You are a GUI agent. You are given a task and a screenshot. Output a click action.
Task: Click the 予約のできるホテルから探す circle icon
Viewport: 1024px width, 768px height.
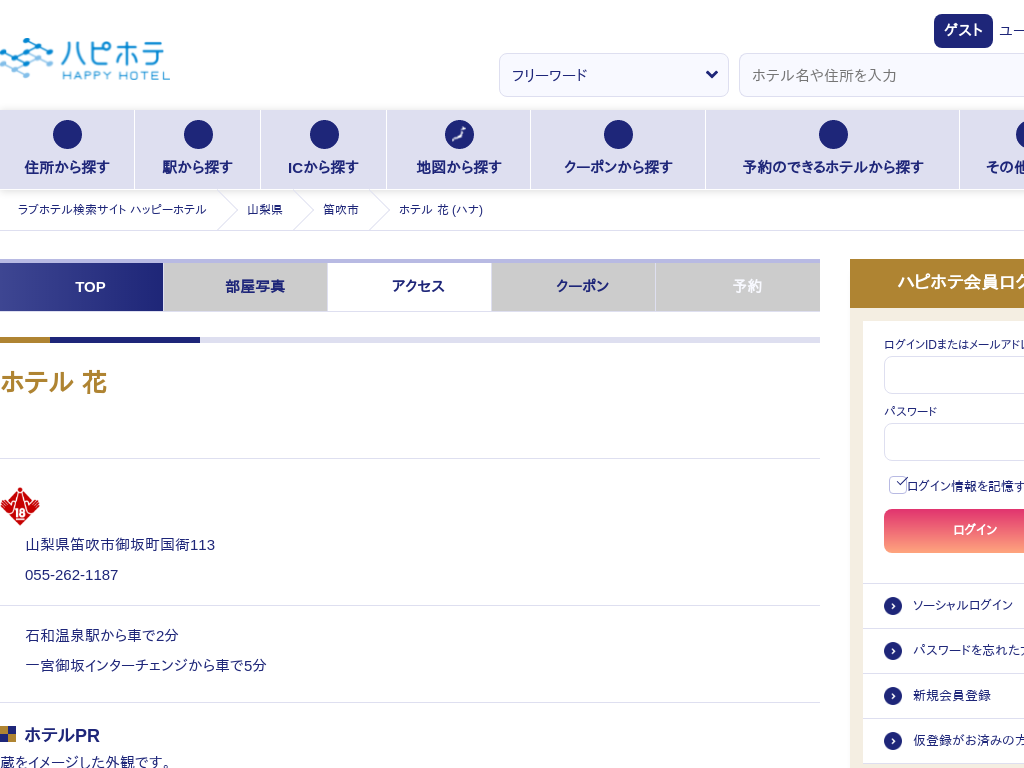[833, 135]
